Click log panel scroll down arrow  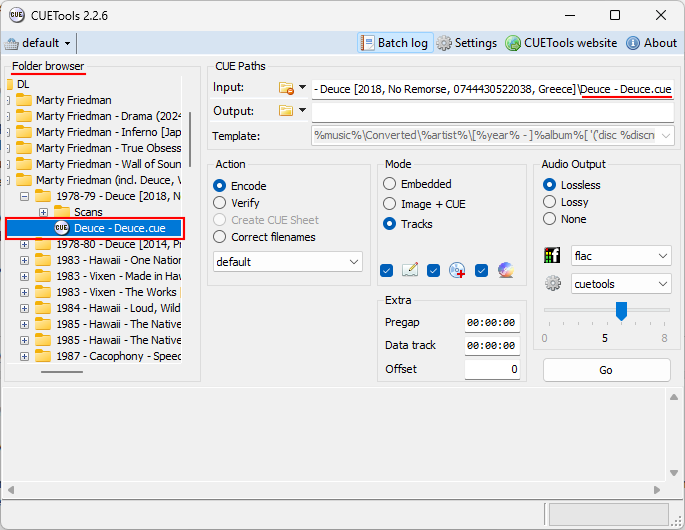click(674, 473)
